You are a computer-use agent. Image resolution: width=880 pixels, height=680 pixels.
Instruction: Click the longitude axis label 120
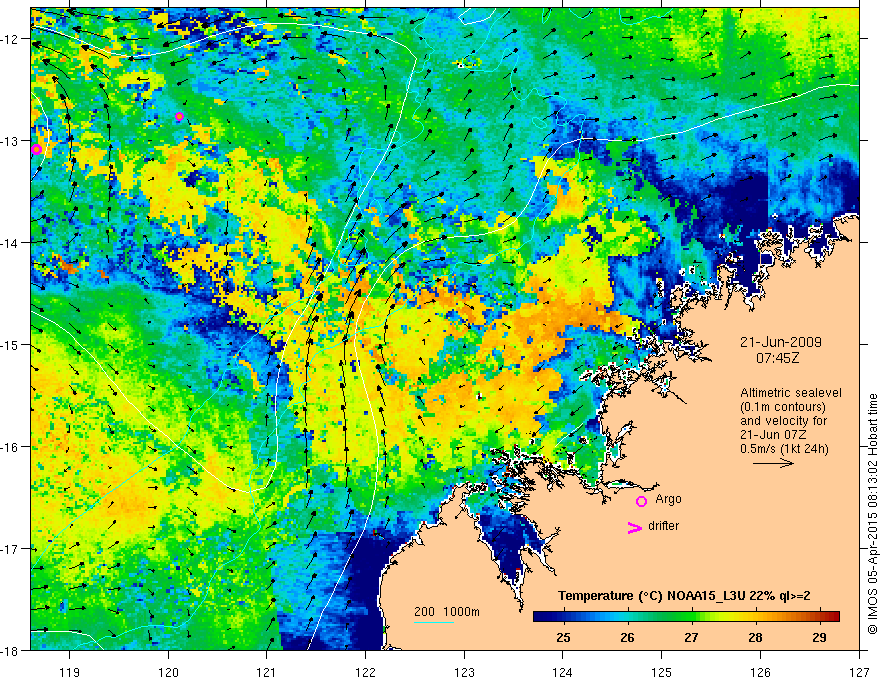tap(168, 672)
